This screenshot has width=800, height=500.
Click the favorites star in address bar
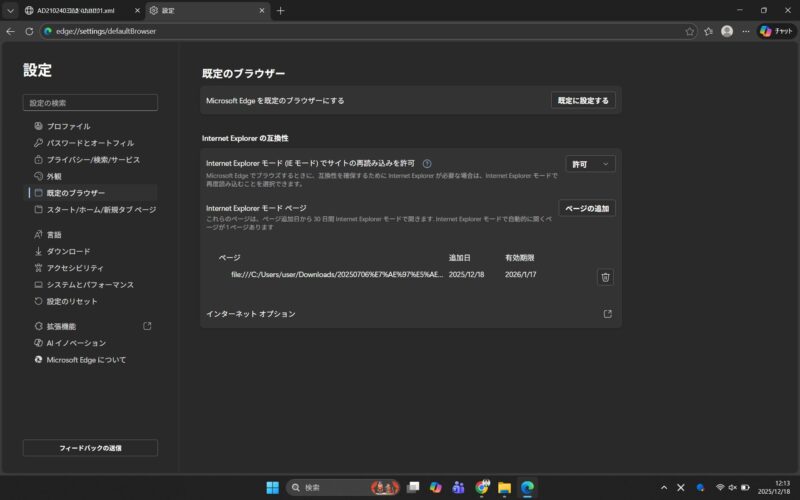pyautogui.click(x=690, y=31)
